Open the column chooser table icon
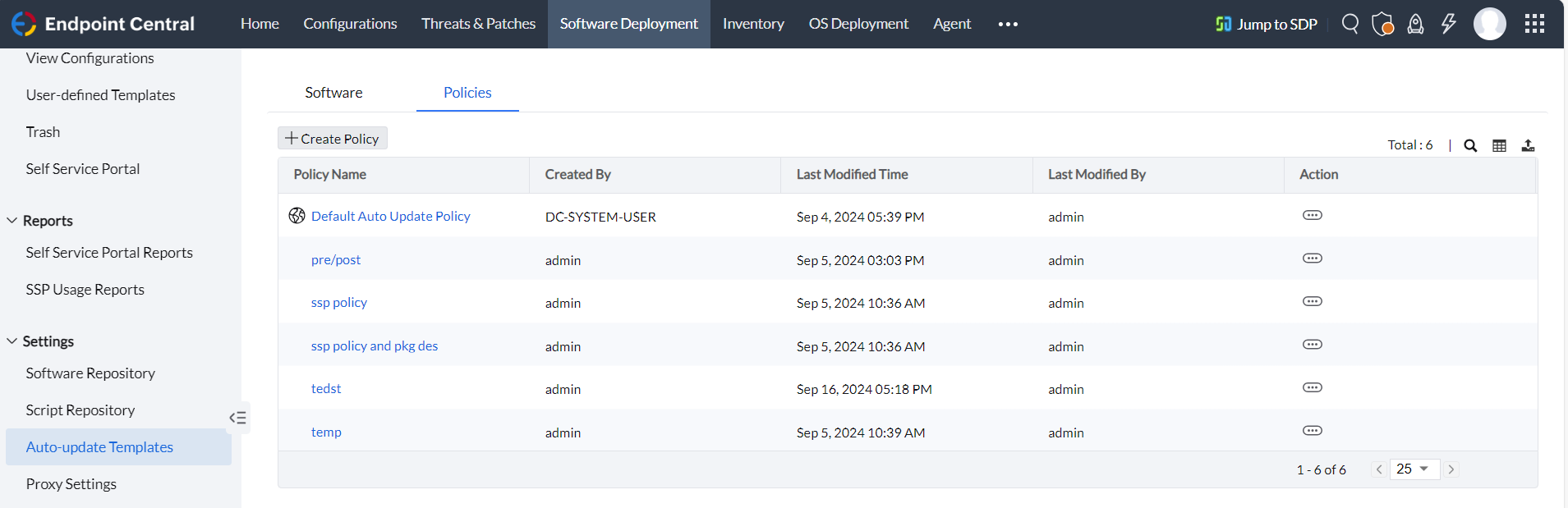Viewport: 1568px width, 508px height. [1499, 145]
